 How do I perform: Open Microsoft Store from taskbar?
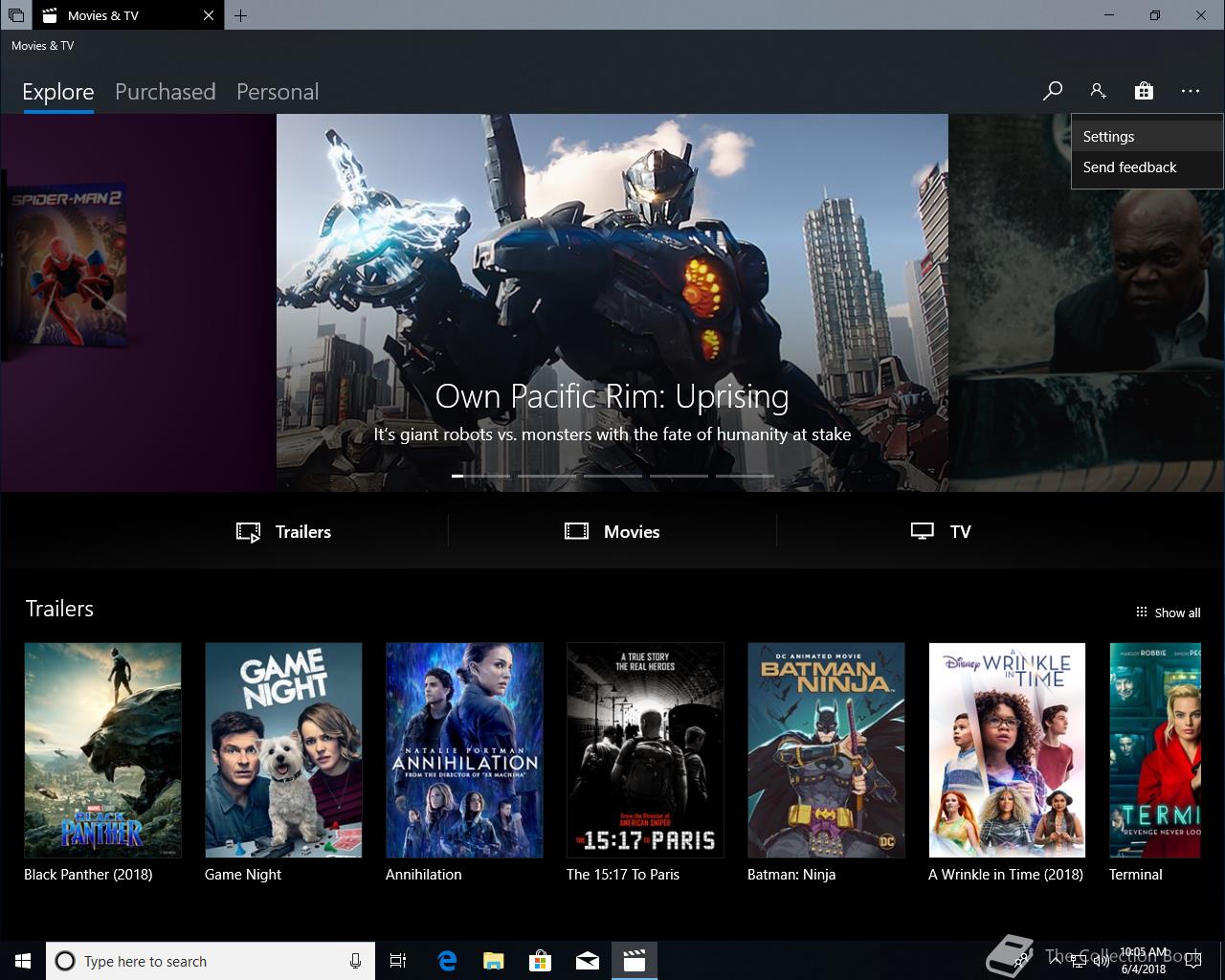pyautogui.click(x=541, y=961)
